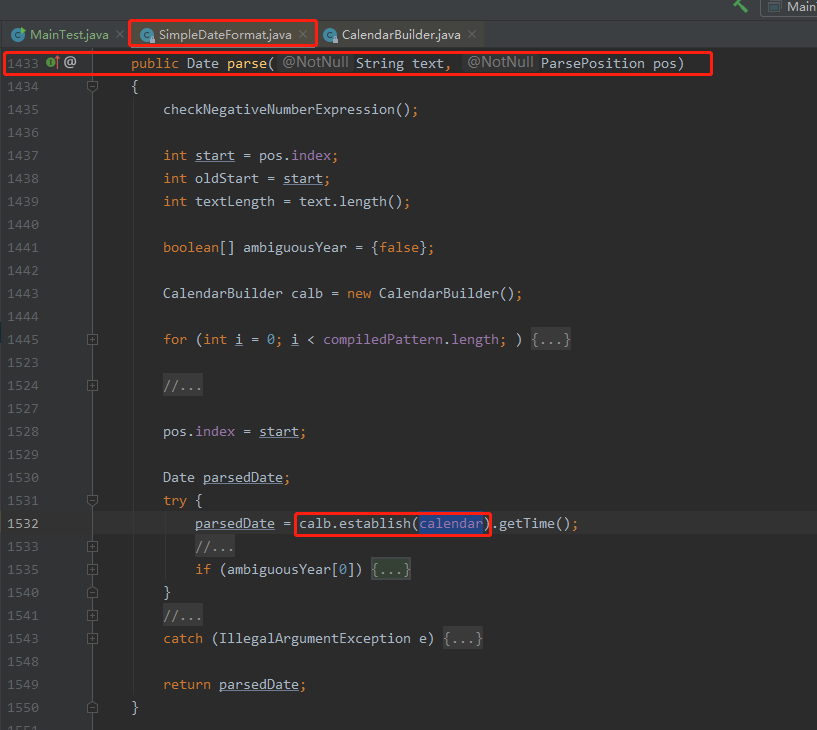Click the compiledPattern field reference
The height and width of the screenshot is (730, 817).
point(383,340)
